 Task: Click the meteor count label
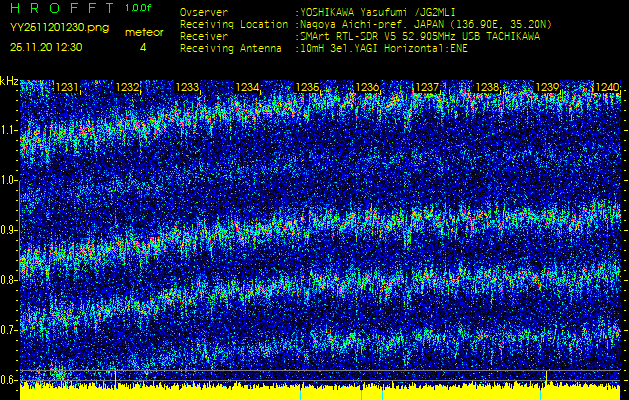tap(143, 32)
